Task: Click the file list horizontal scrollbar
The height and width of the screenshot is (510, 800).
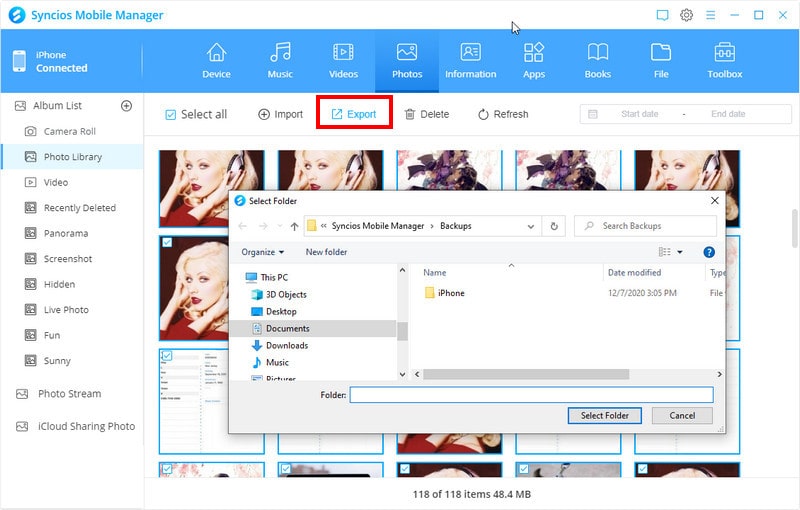Action: 526,374
